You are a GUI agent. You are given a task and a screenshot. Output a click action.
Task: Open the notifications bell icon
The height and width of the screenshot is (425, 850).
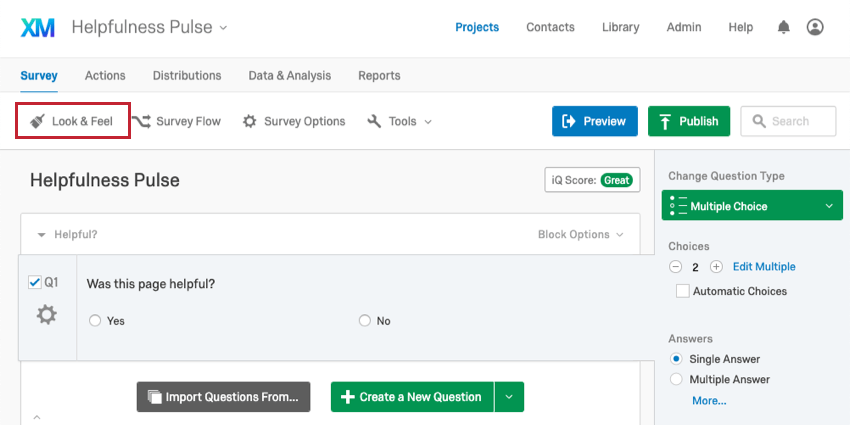(x=783, y=27)
